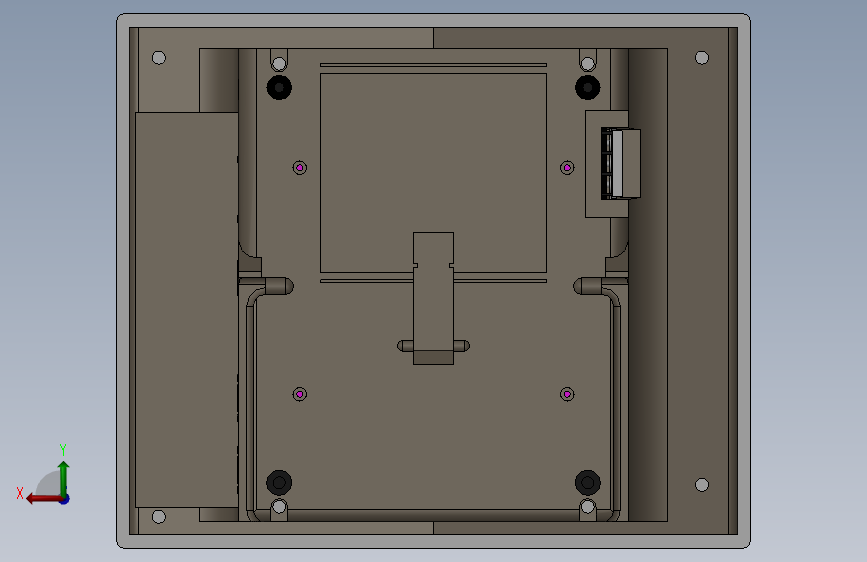Pick the upper-left magenta-centered screw hole
The height and width of the screenshot is (562, 867).
pyautogui.click(x=300, y=168)
